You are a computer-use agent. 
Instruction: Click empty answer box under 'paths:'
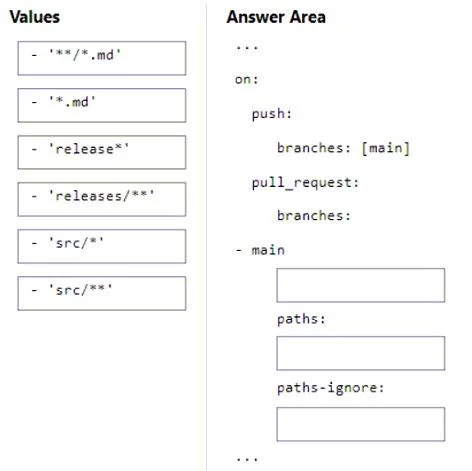(361, 353)
